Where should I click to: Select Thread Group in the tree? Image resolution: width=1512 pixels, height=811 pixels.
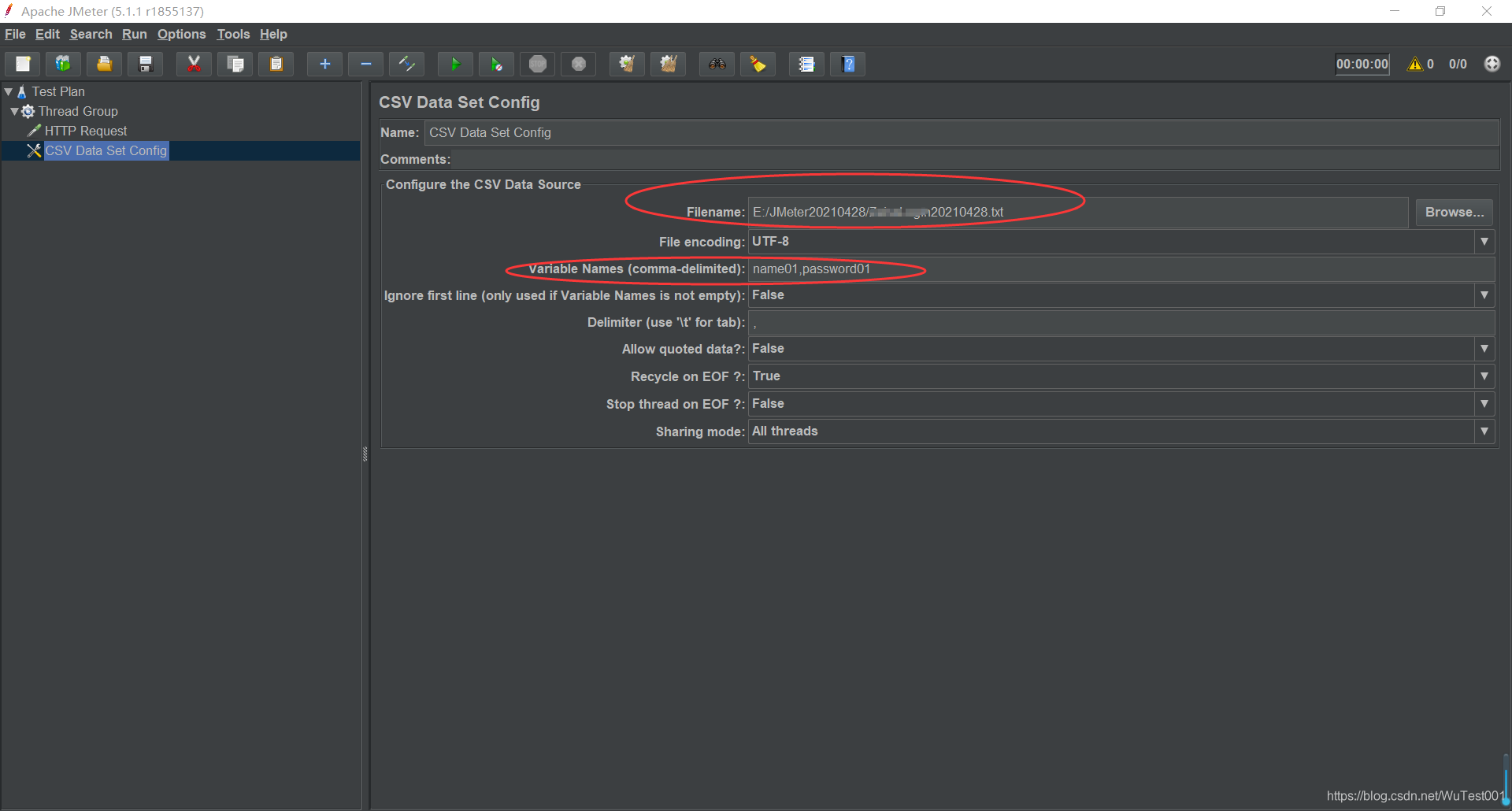tap(78, 111)
